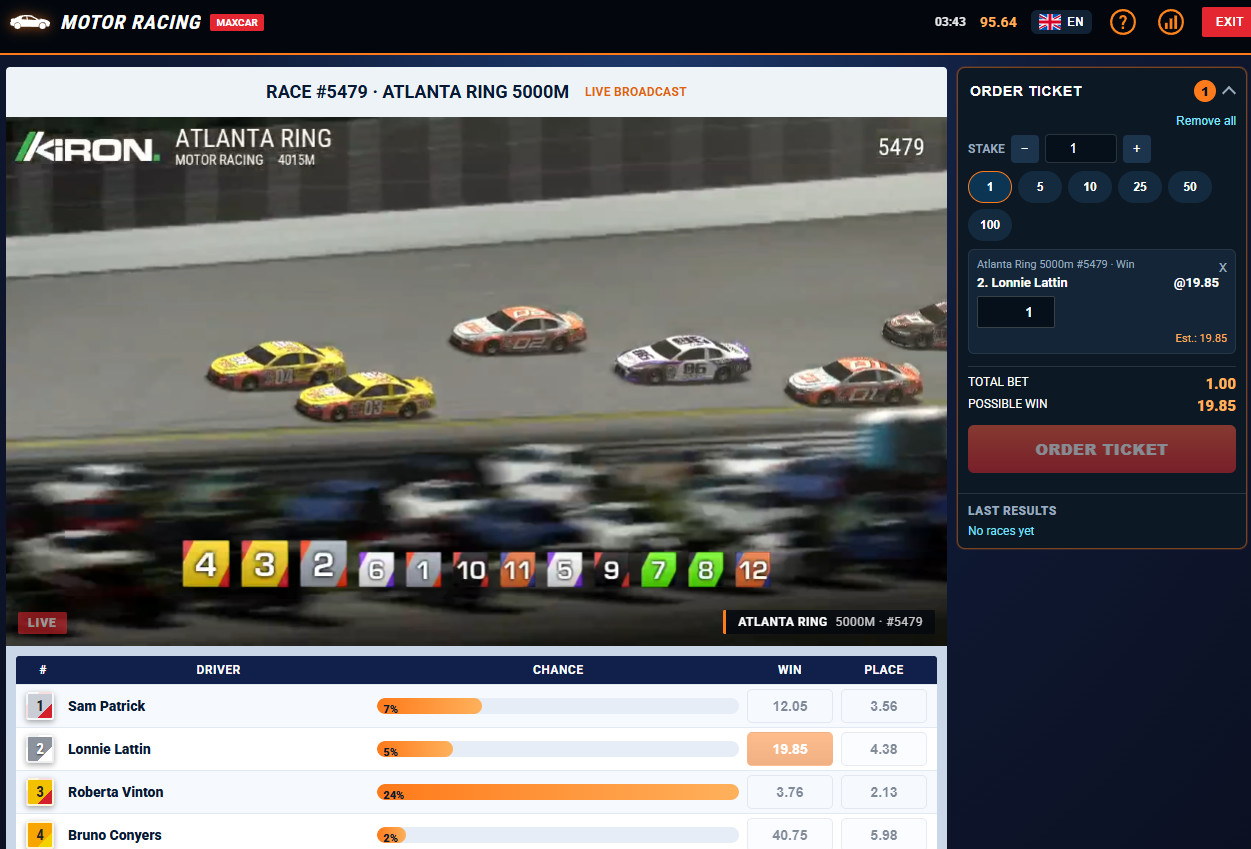This screenshot has width=1251, height=849.
Task: Click the Win column header
Action: tap(790, 670)
